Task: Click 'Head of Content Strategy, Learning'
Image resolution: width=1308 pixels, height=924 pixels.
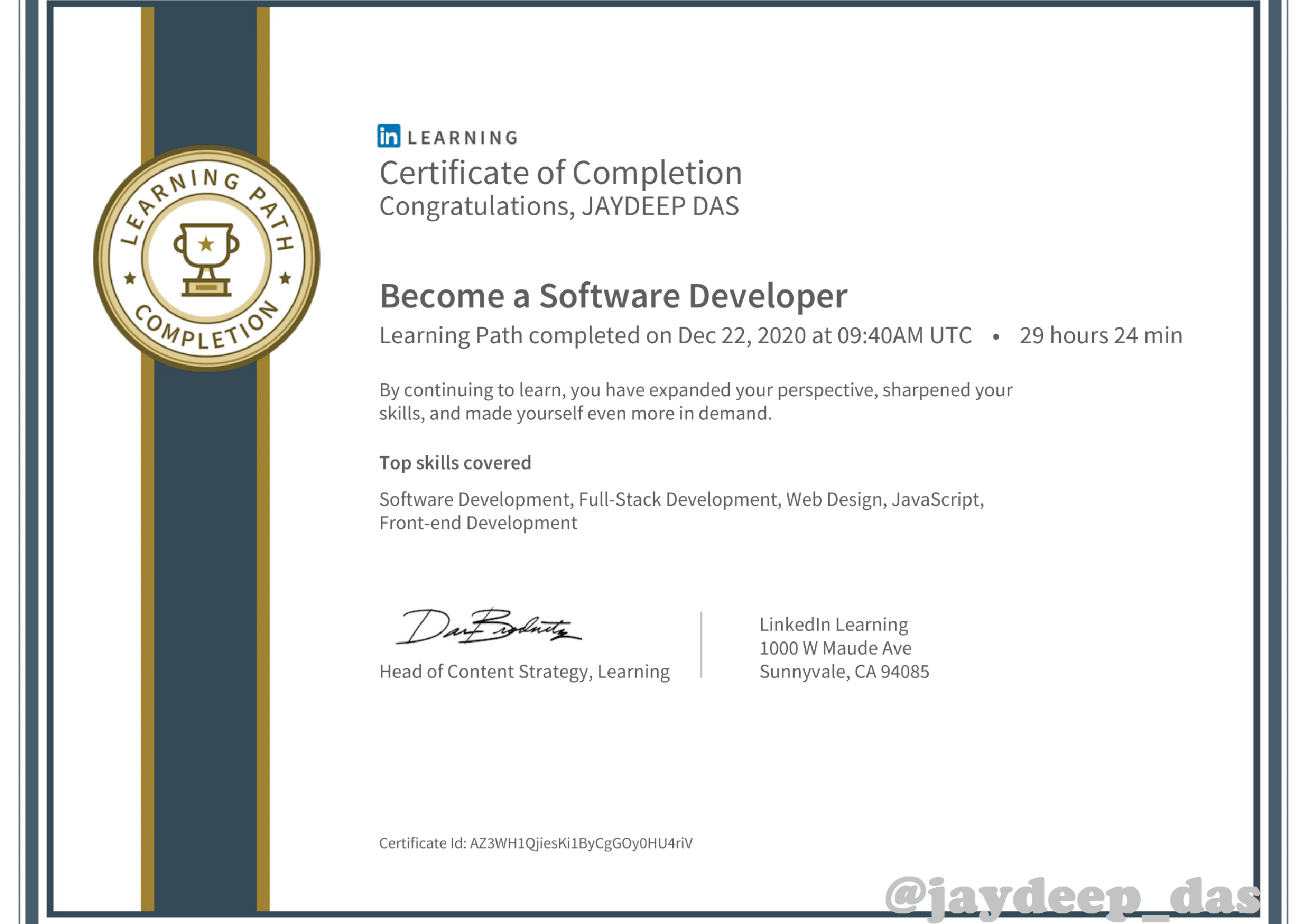Action: pos(524,672)
